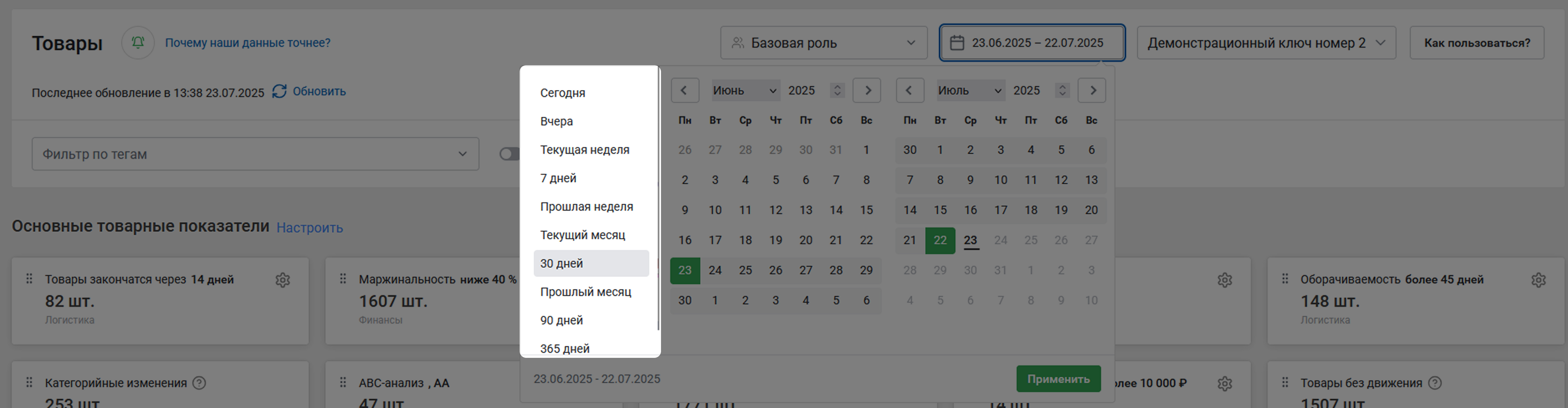The image size is (1568, 408).
Task: Click drag handle on ABC-анализ card
Action: pyautogui.click(x=343, y=382)
